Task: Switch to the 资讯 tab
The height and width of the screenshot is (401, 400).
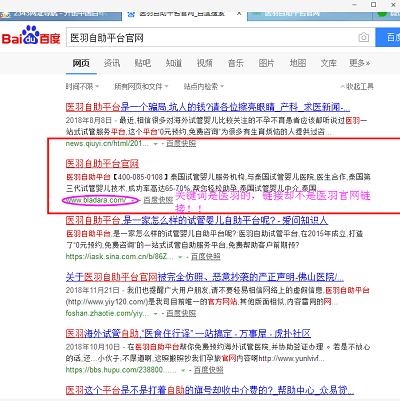Action: click(112, 63)
